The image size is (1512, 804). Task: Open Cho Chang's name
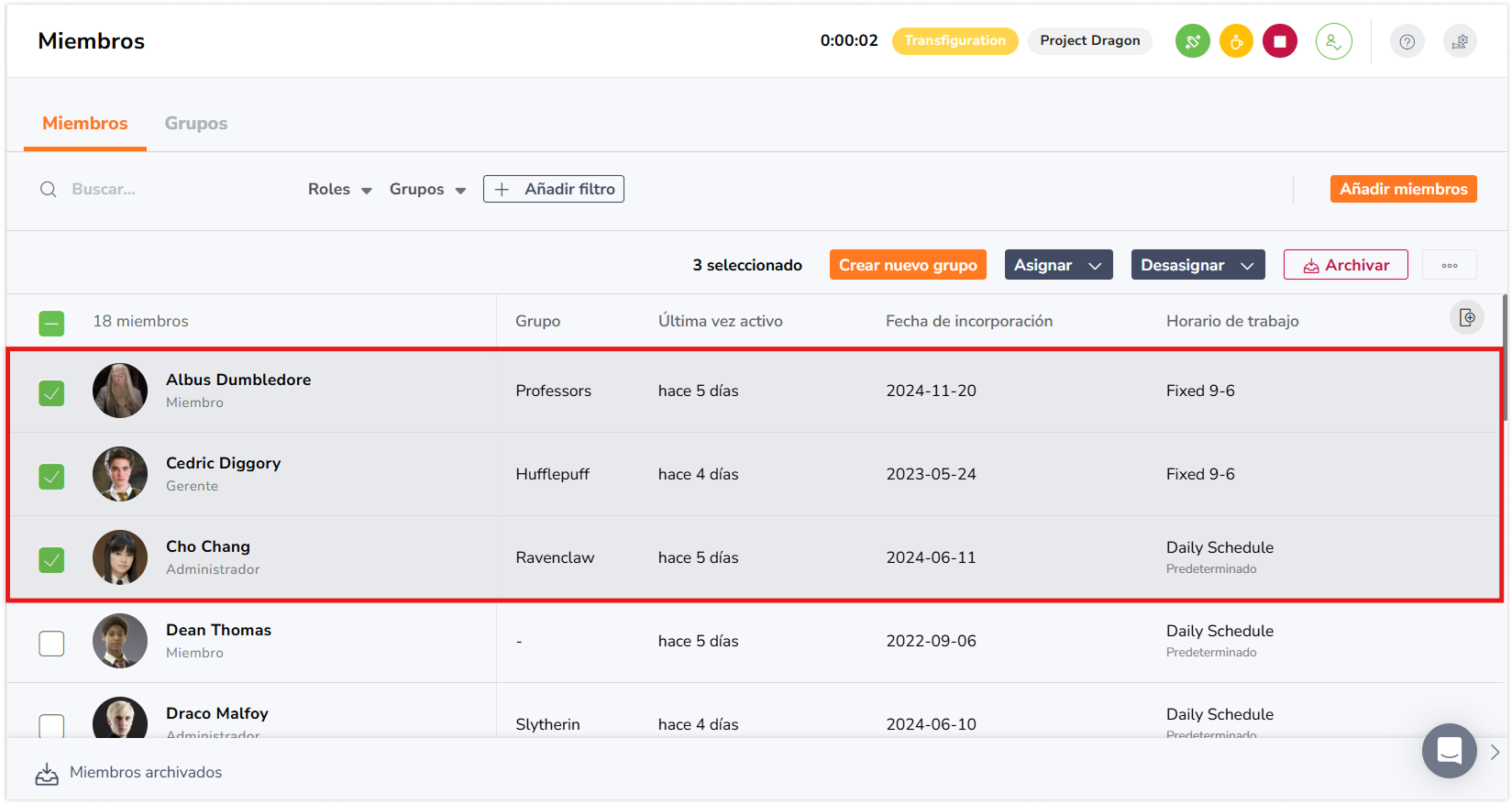[208, 546]
